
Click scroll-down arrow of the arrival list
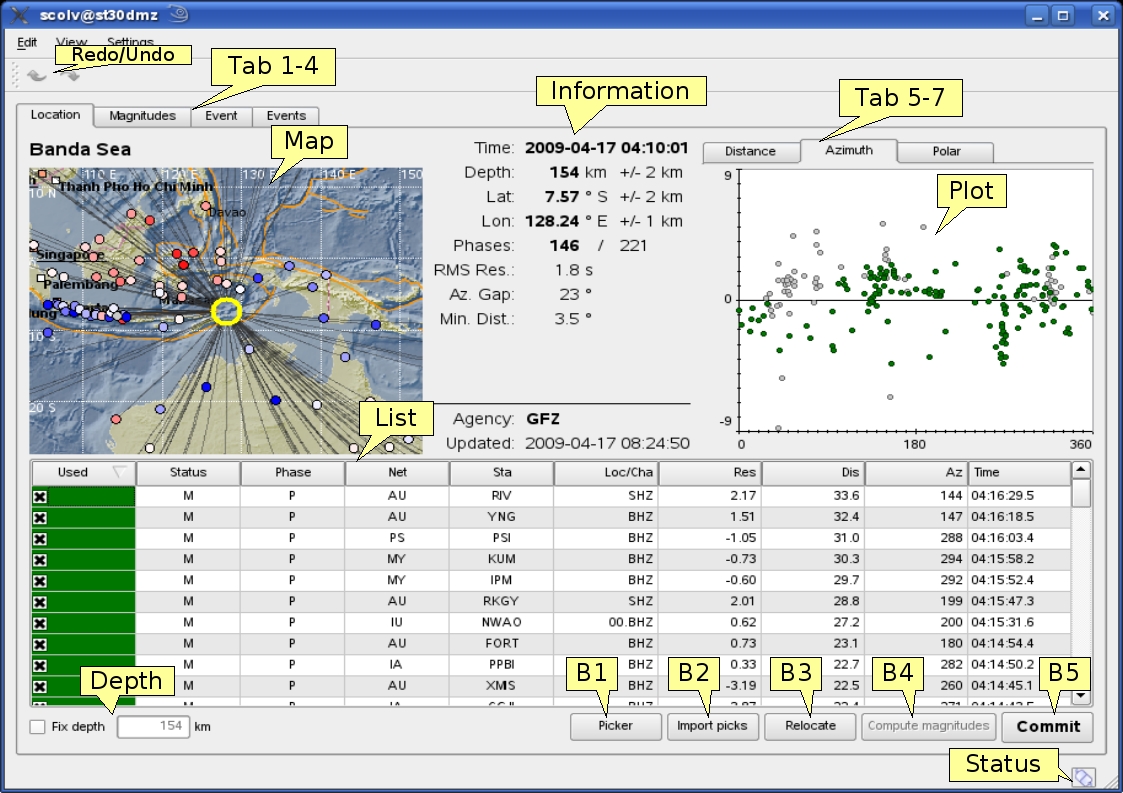coord(1080,696)
